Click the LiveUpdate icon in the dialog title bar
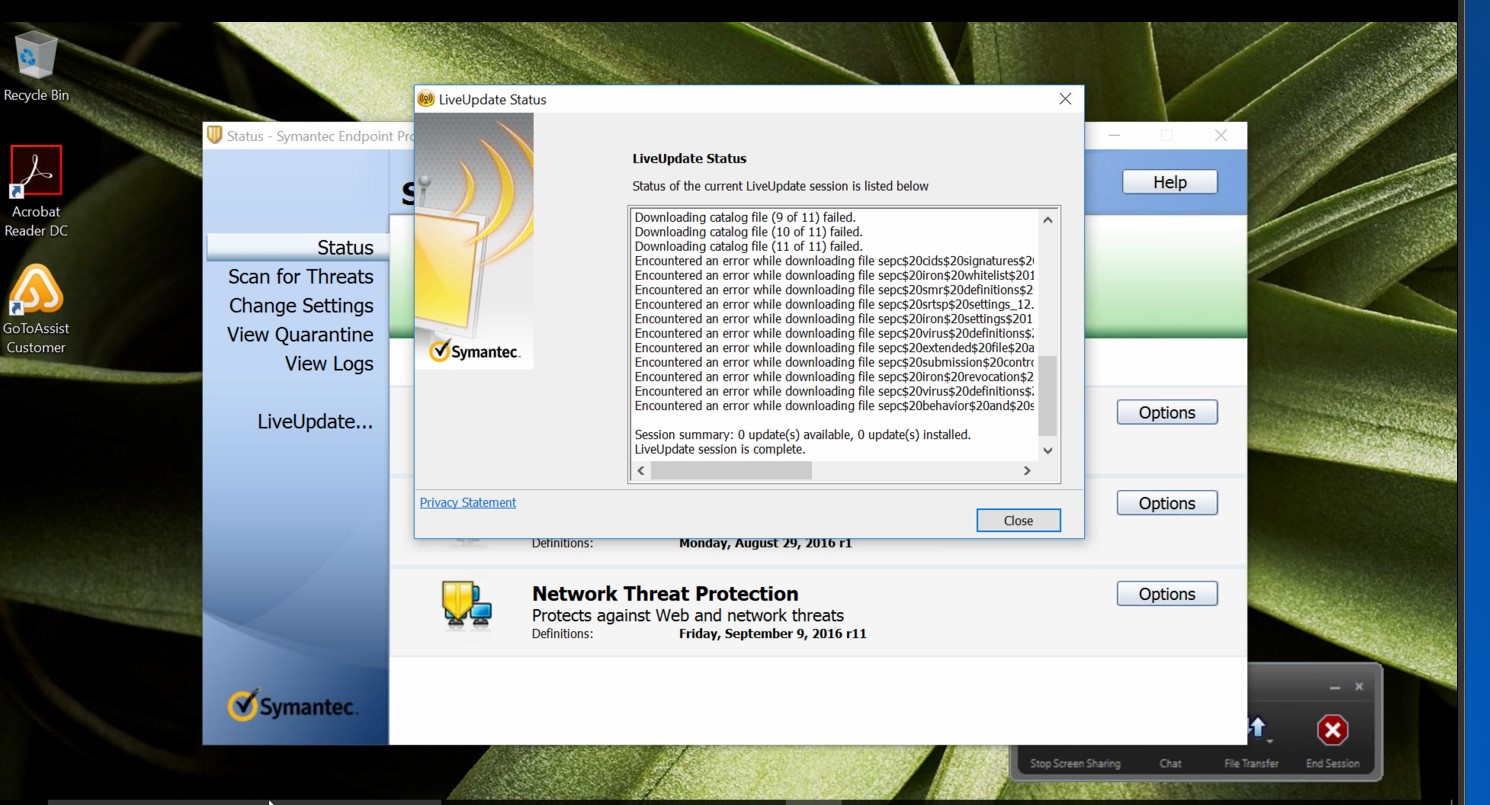 pos(424,99)
